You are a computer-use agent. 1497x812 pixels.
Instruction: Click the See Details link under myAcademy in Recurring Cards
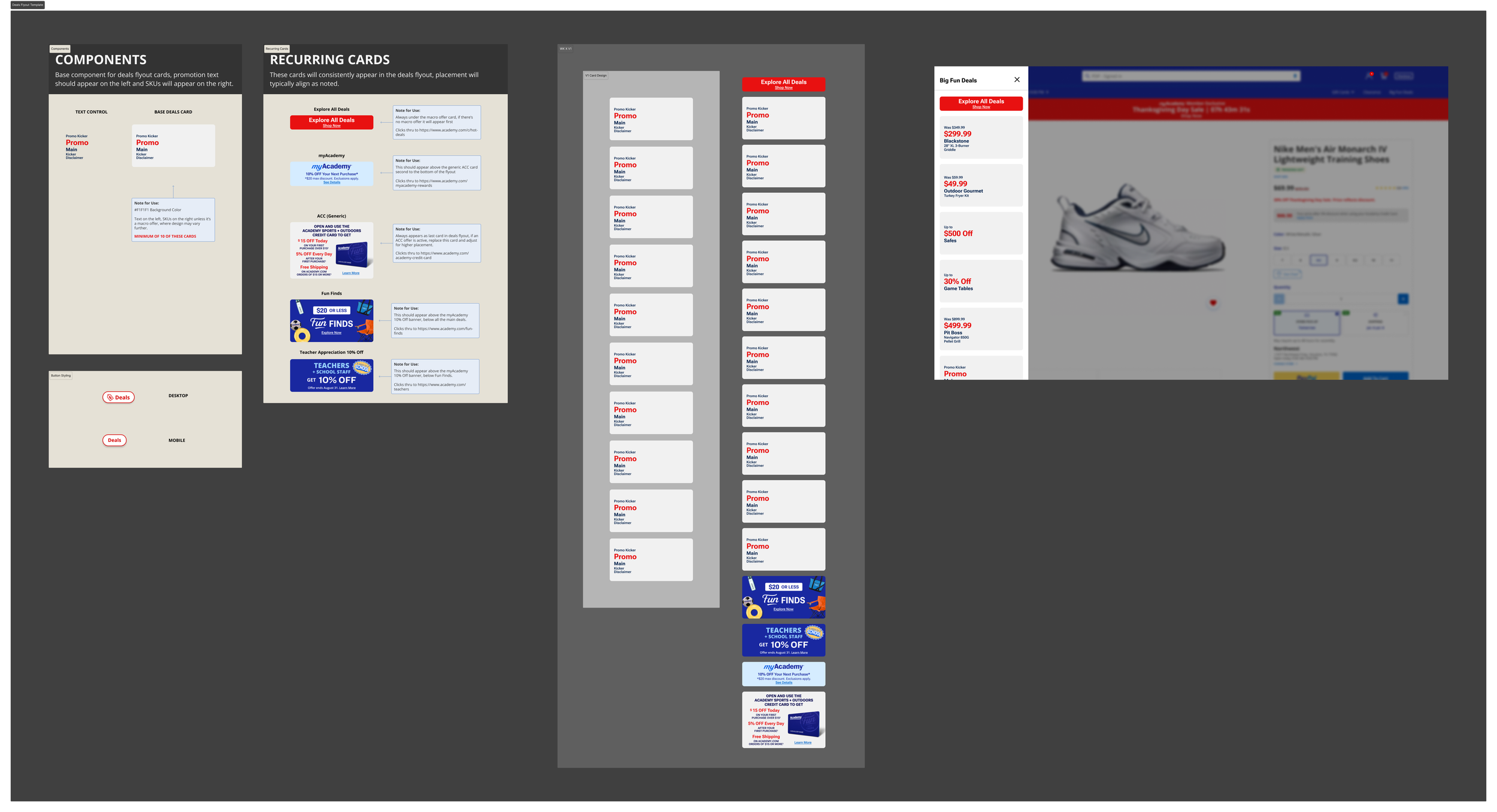[332, 183]
